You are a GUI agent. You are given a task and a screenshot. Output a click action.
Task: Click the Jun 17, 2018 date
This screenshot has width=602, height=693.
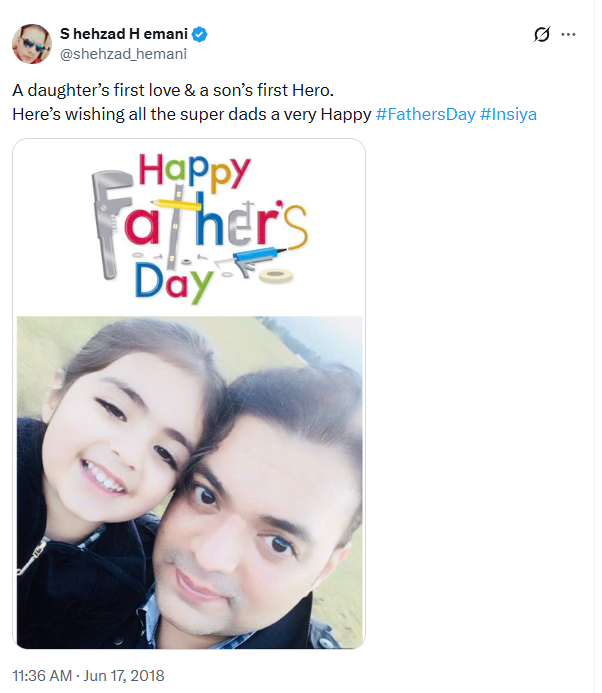click(124, 676)
